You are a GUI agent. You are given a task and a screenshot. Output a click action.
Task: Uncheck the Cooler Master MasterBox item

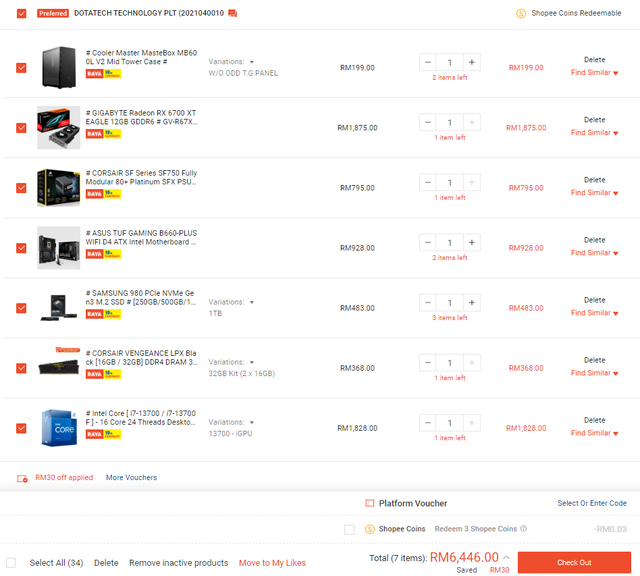pos(21,68)
